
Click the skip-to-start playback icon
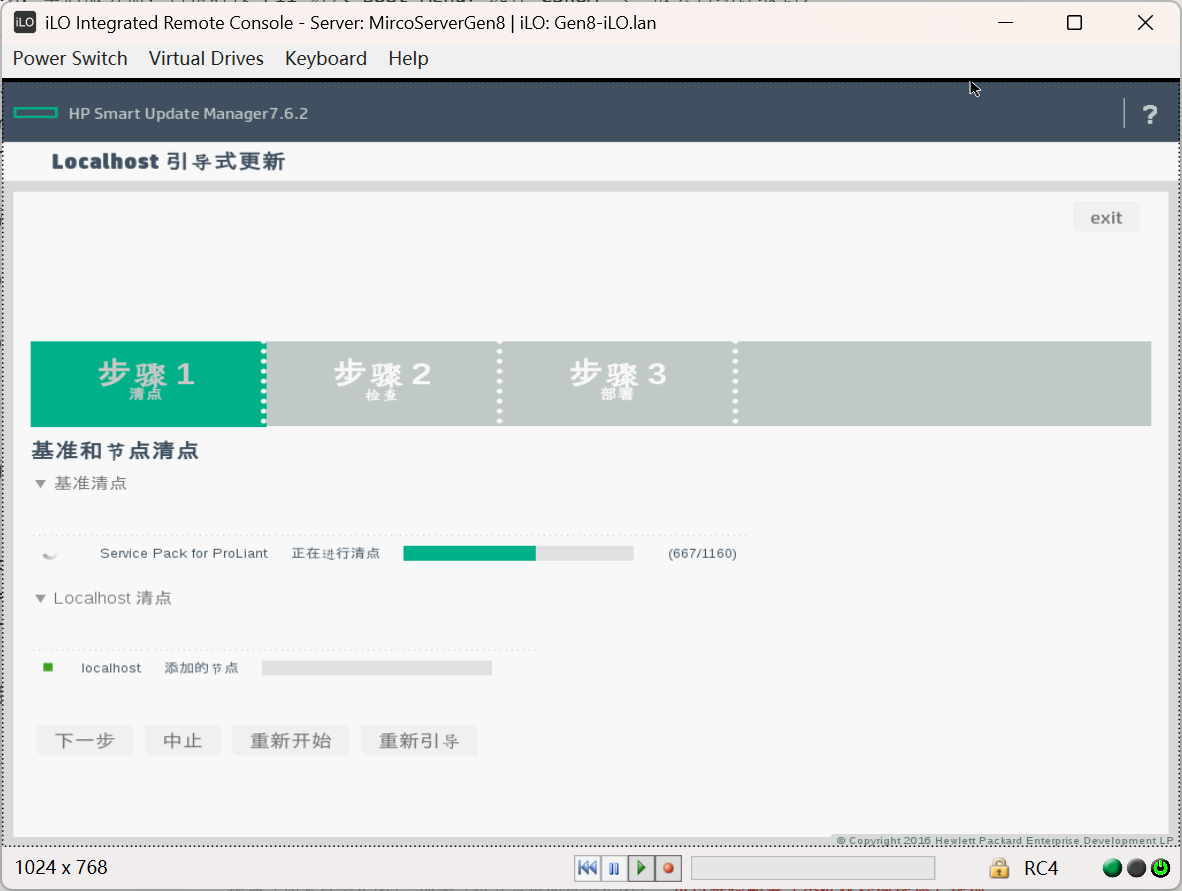(x=587, y=868)
